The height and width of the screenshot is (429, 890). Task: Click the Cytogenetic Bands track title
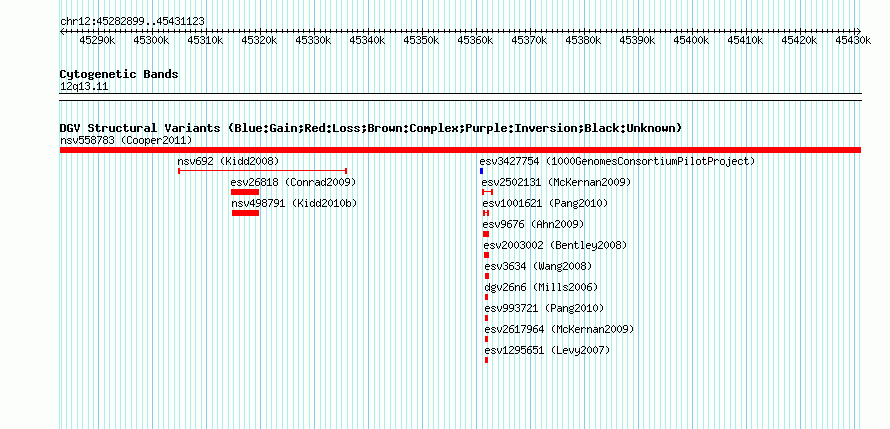click(119, 74)
